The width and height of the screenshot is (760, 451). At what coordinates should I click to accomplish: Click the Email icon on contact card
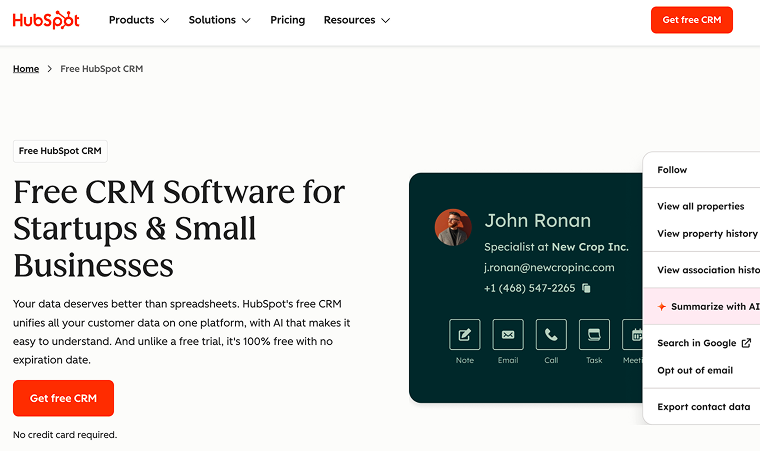tap(507, 335)
